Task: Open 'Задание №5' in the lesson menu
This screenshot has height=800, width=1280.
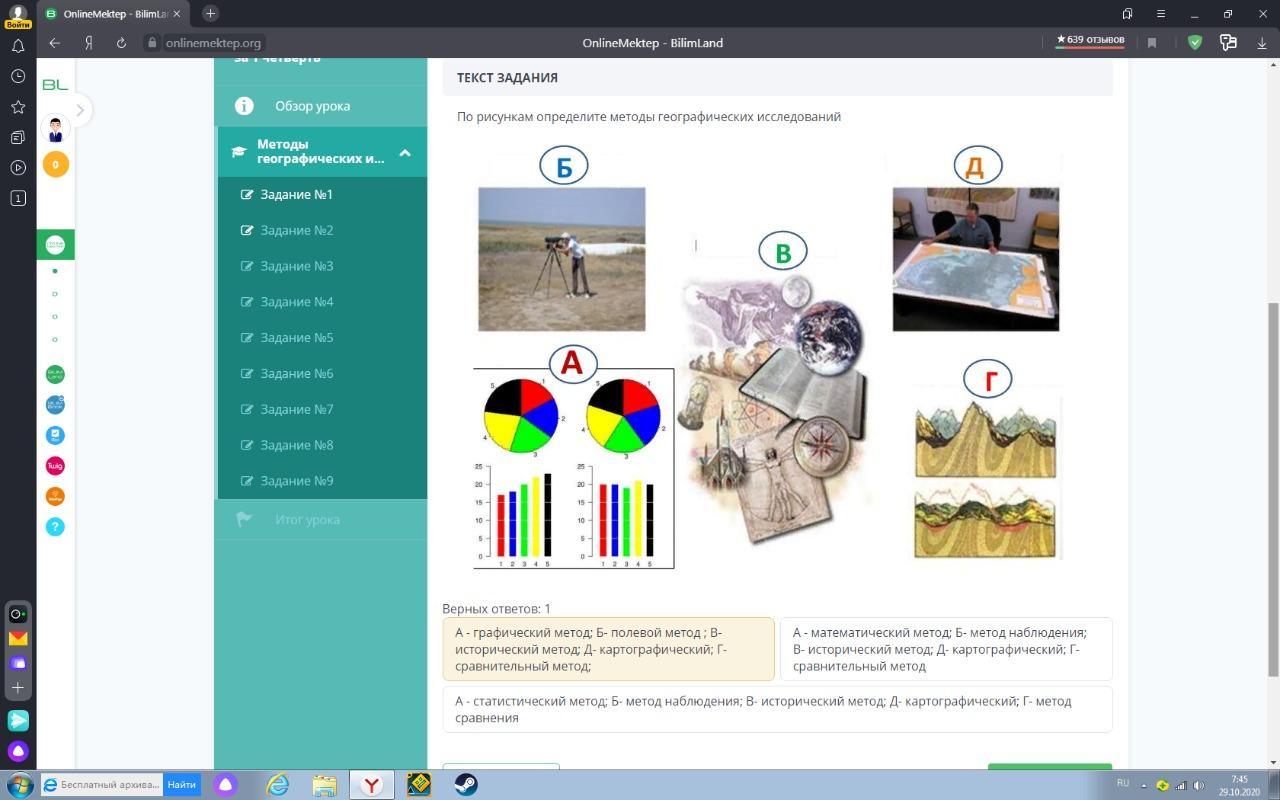Action: pyautogui.click(x=296, y=338)
